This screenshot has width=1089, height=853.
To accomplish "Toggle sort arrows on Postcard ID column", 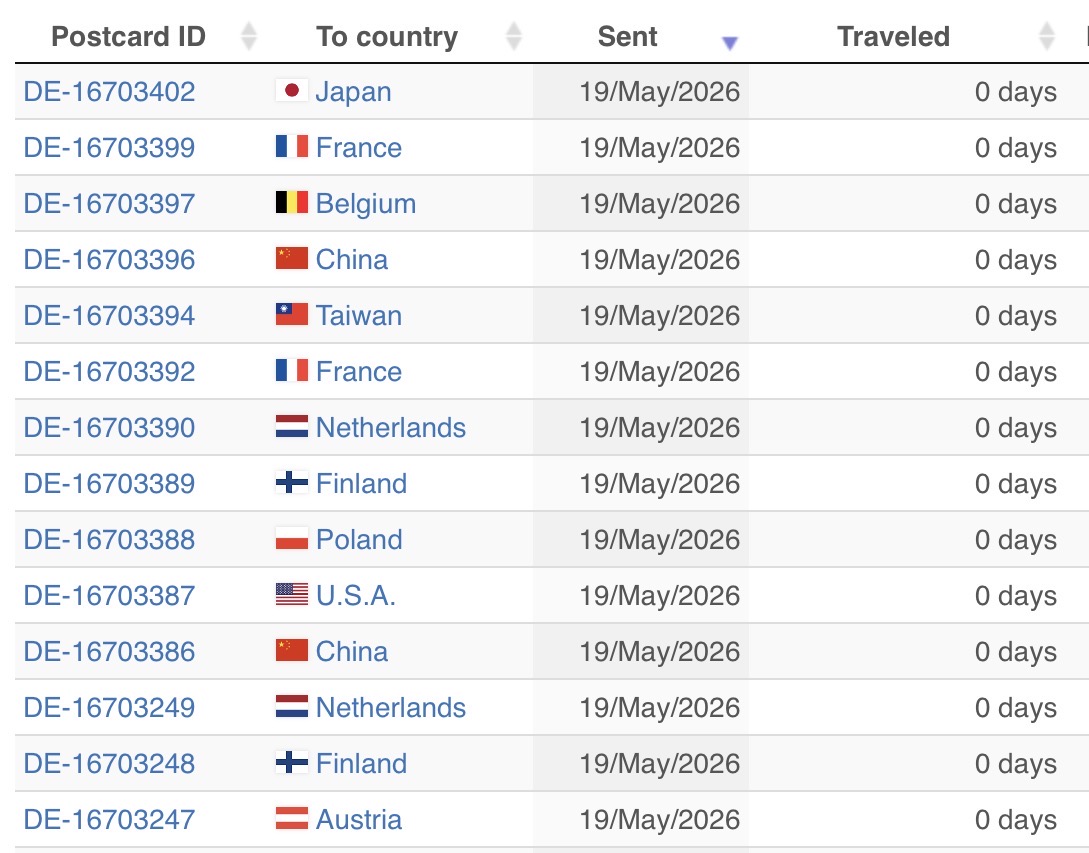I will click(x=249, y=36).
